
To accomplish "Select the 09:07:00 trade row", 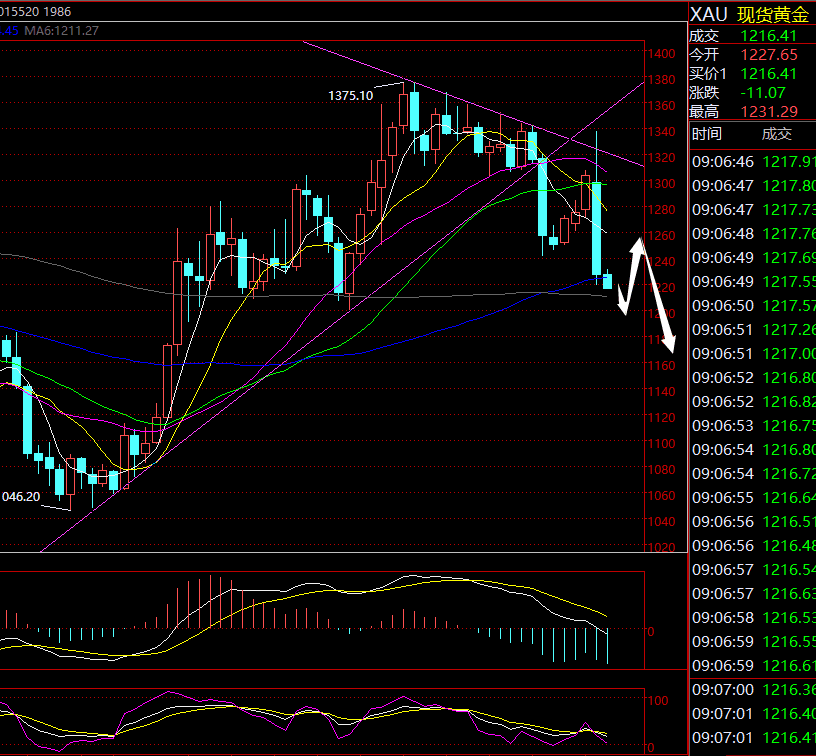I will (x=753, y=689).
